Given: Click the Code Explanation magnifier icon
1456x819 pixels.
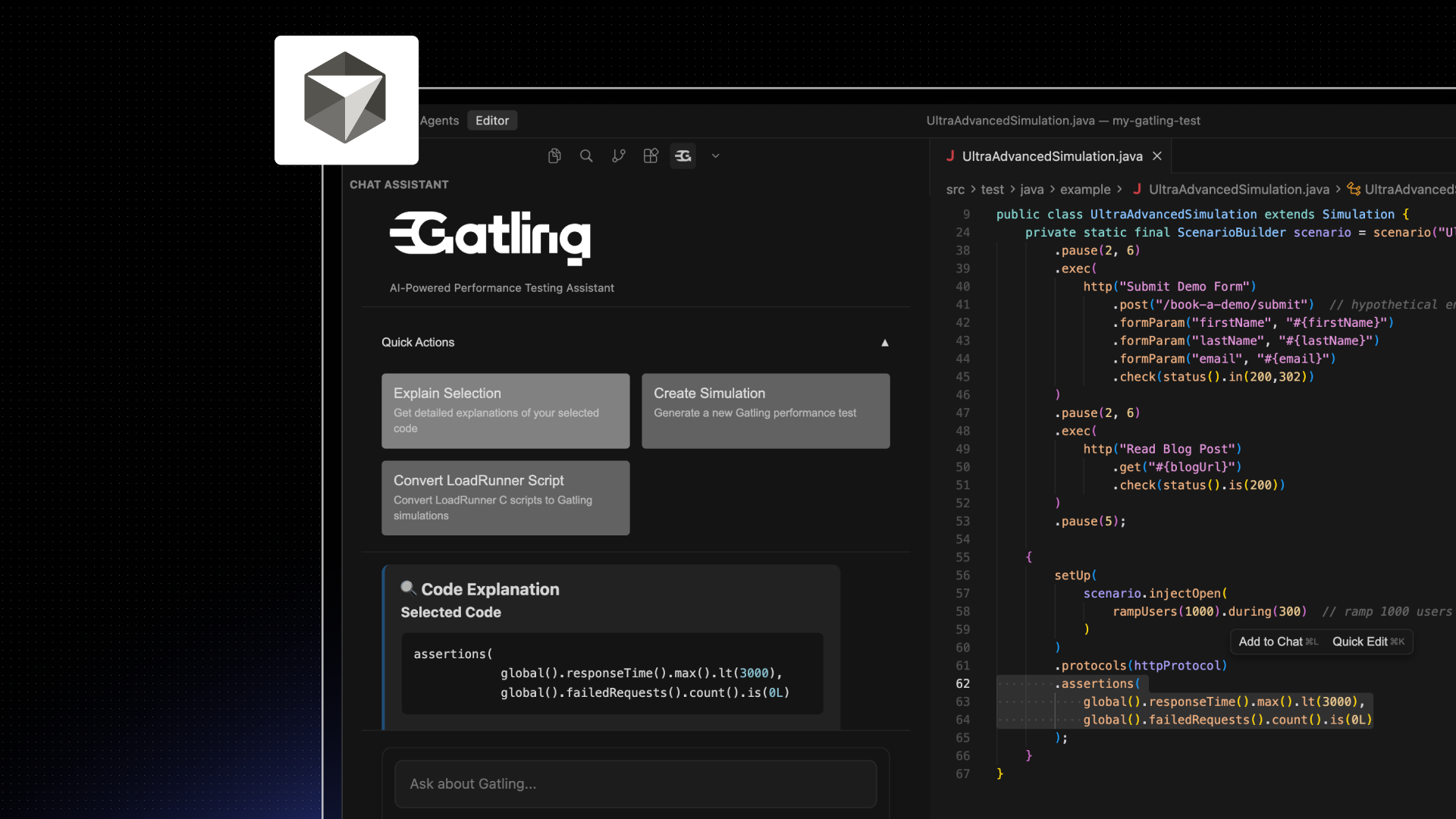Looking at the screenshot, I should point(408,588).
